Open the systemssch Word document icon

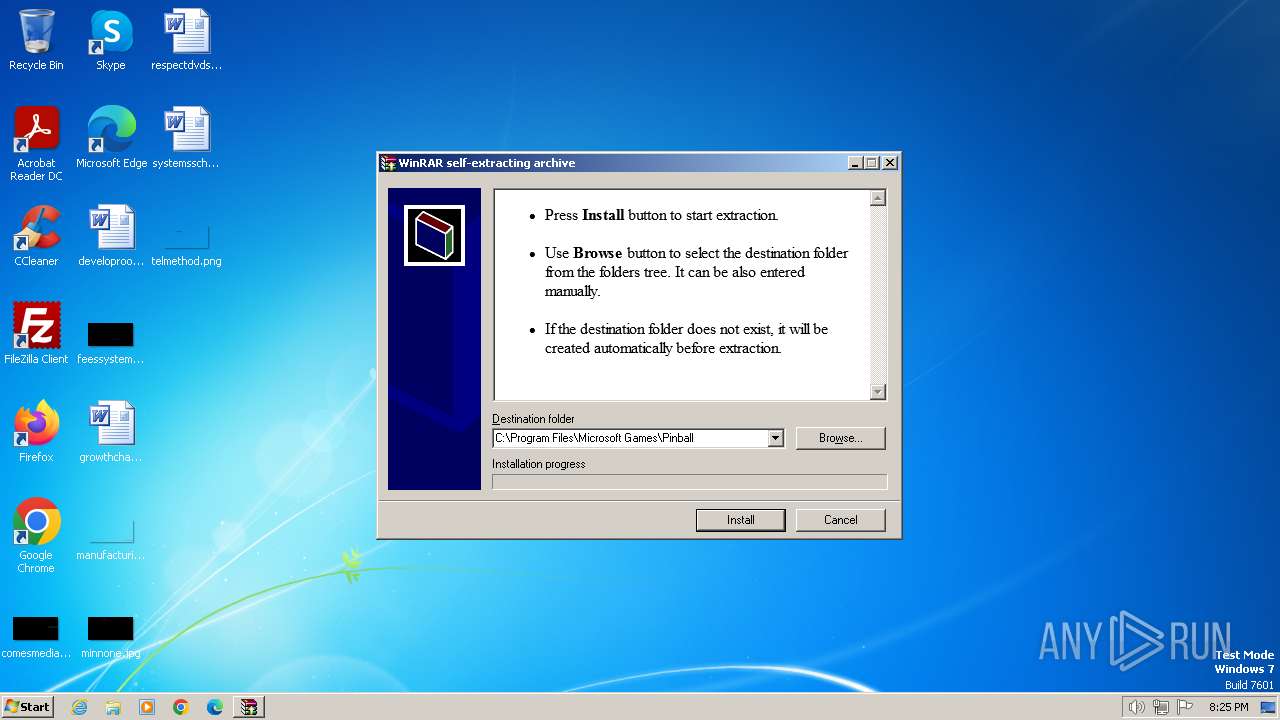coord(186,138)
